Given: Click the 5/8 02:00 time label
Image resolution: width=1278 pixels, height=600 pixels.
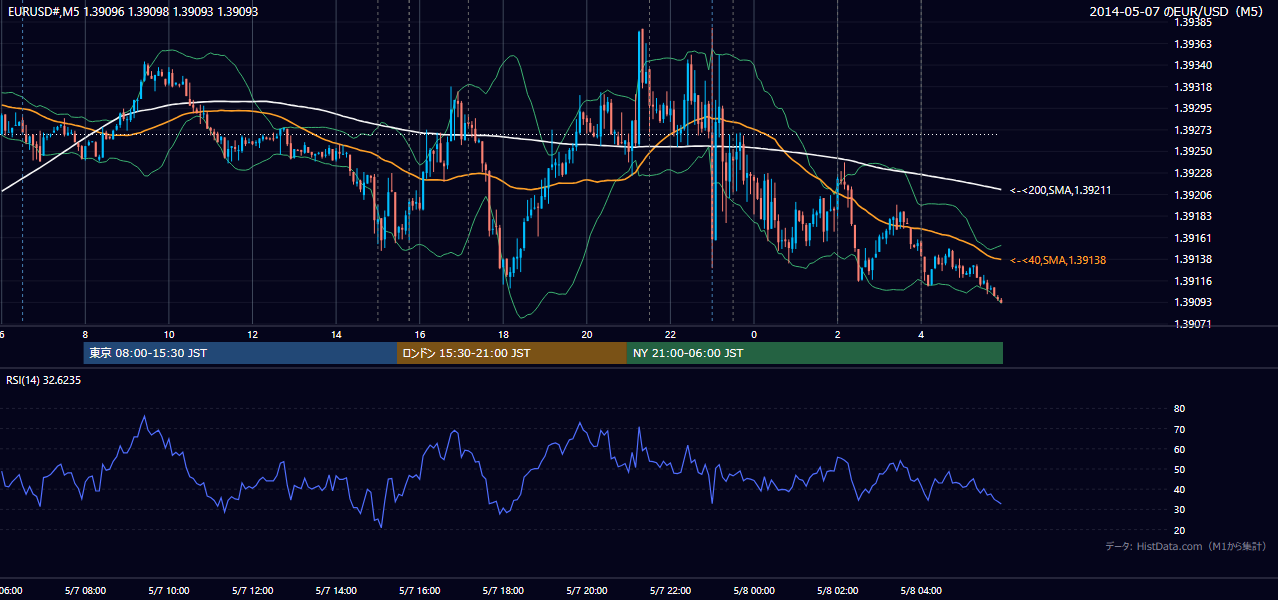Looking at the screenshot, I should [838, 591].
